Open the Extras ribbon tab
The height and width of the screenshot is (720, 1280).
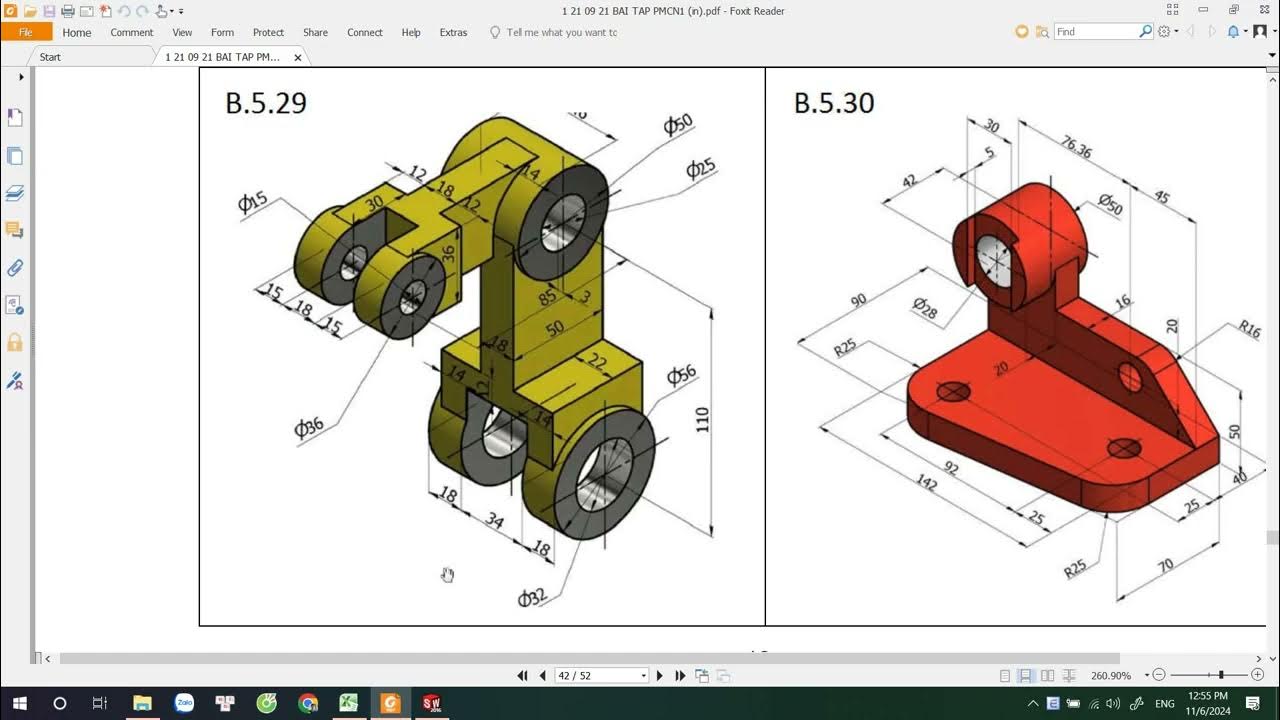(453, 32)
